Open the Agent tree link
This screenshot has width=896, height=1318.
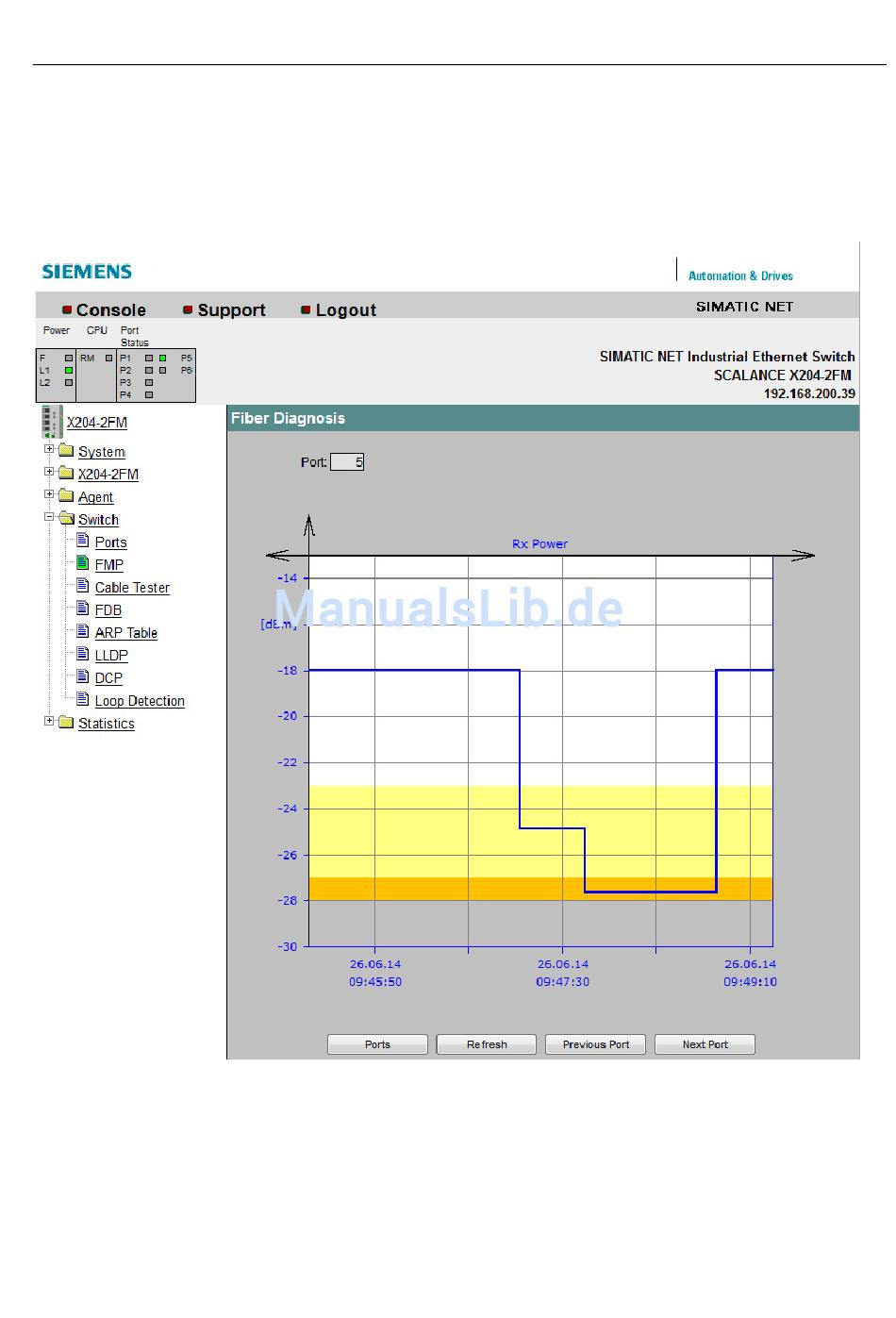(x=95, y=497)
